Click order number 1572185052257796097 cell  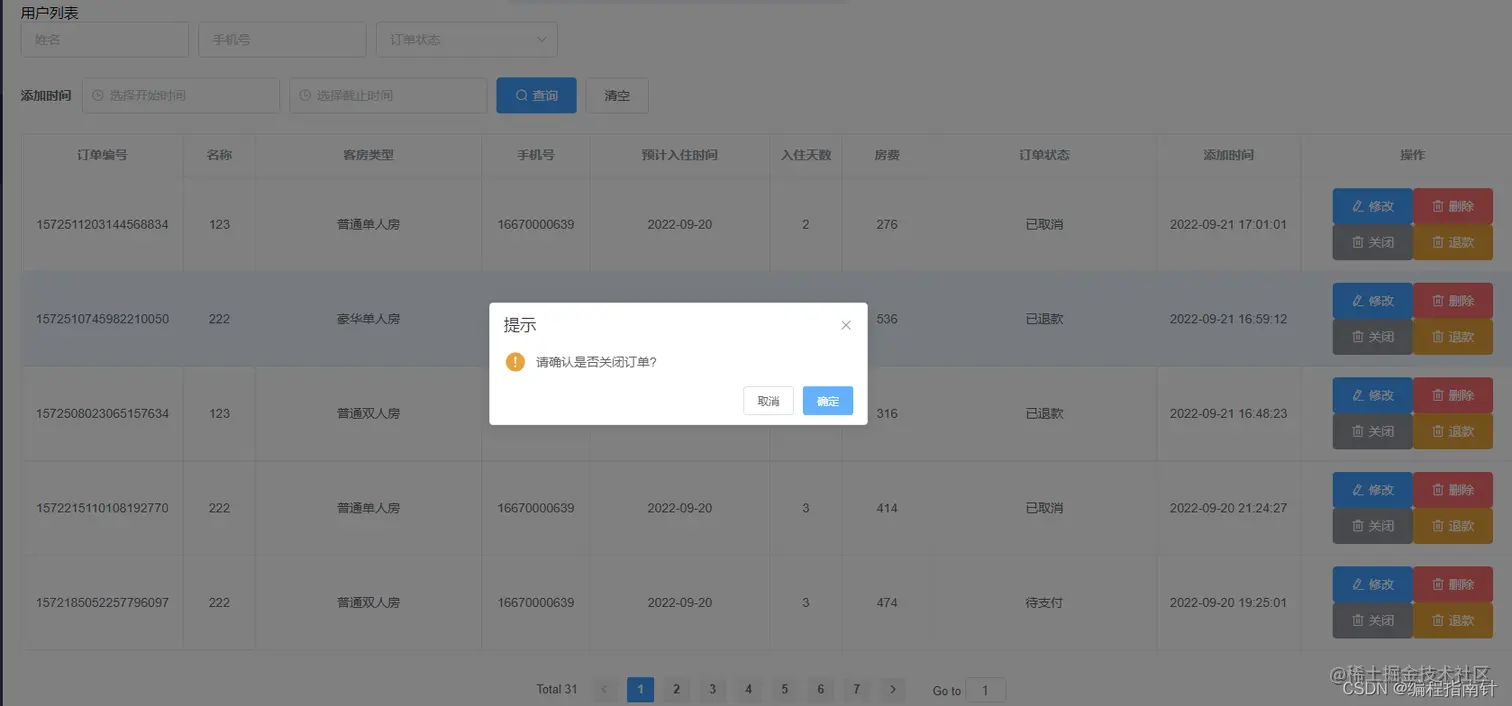click(x=102, y=602)
